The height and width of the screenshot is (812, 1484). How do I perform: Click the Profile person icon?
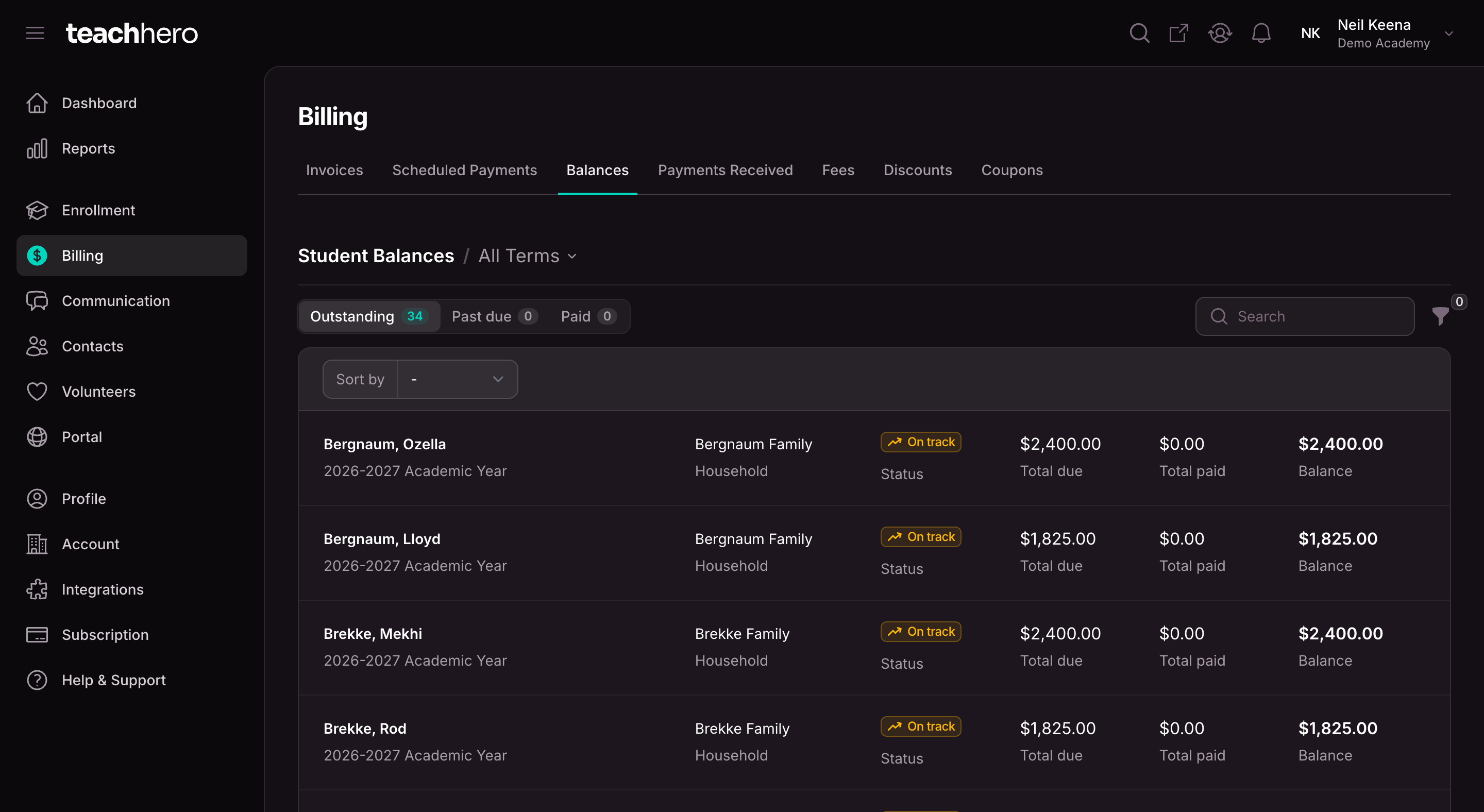coord(37,499)
